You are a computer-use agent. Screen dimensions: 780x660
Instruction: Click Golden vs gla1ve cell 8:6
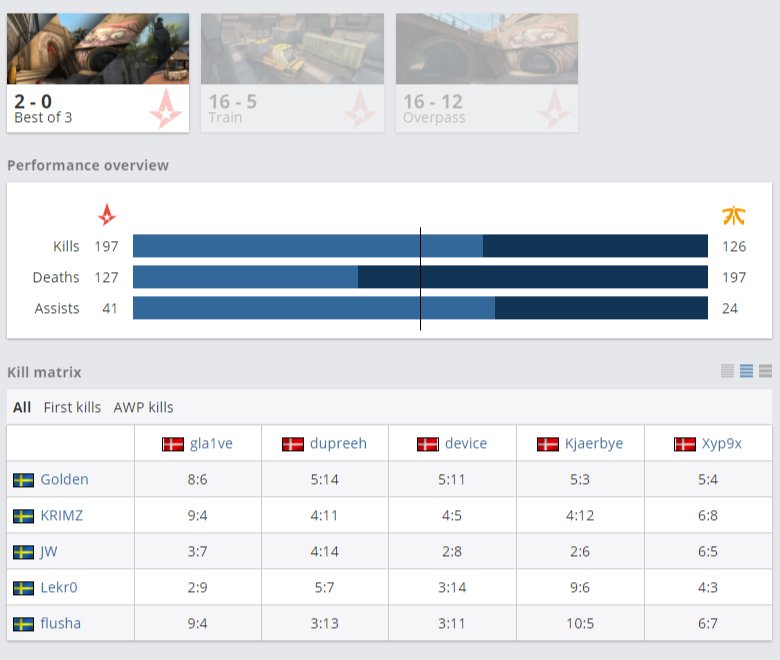pyautogui.click(x=197, y=479)
